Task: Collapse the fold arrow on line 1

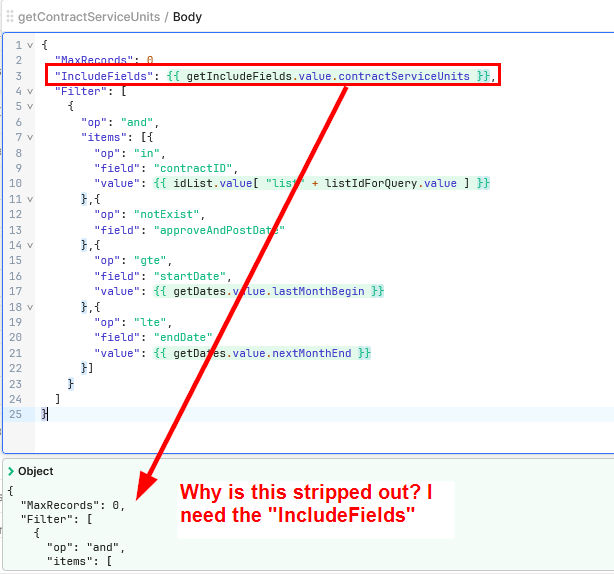Action: 30,45
